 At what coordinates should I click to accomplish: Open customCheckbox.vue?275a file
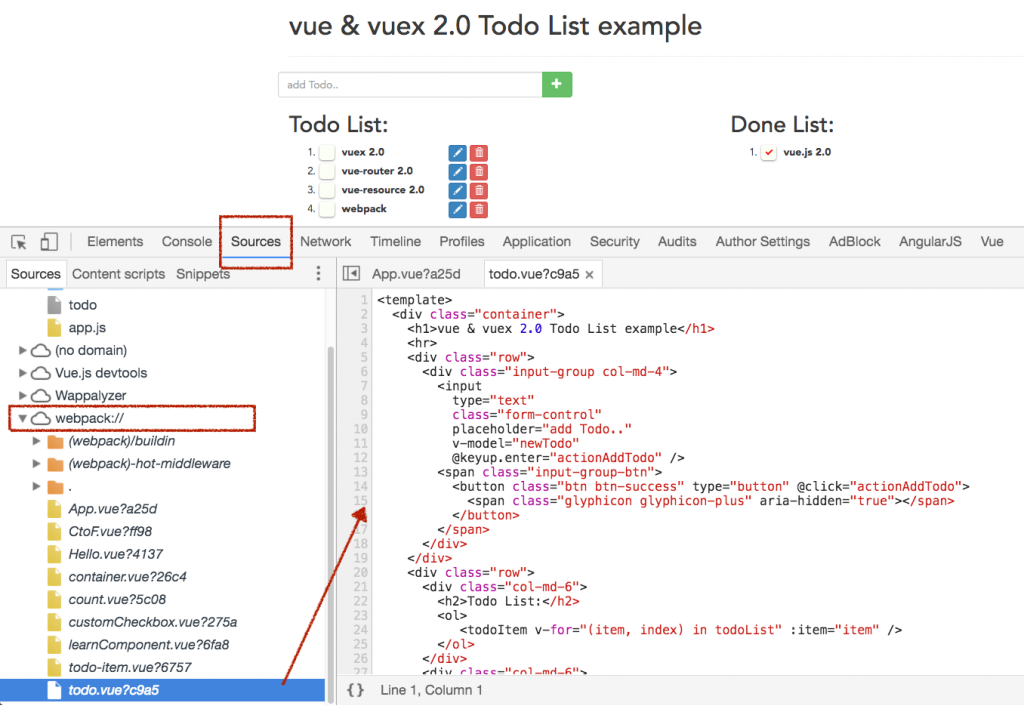[x=152, y=622]
